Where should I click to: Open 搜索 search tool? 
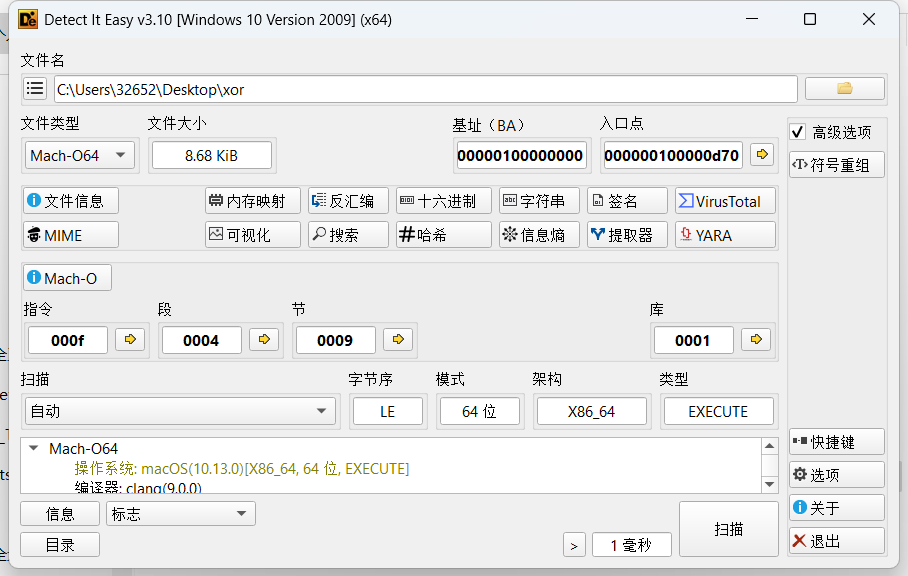[x=348, y=235]
